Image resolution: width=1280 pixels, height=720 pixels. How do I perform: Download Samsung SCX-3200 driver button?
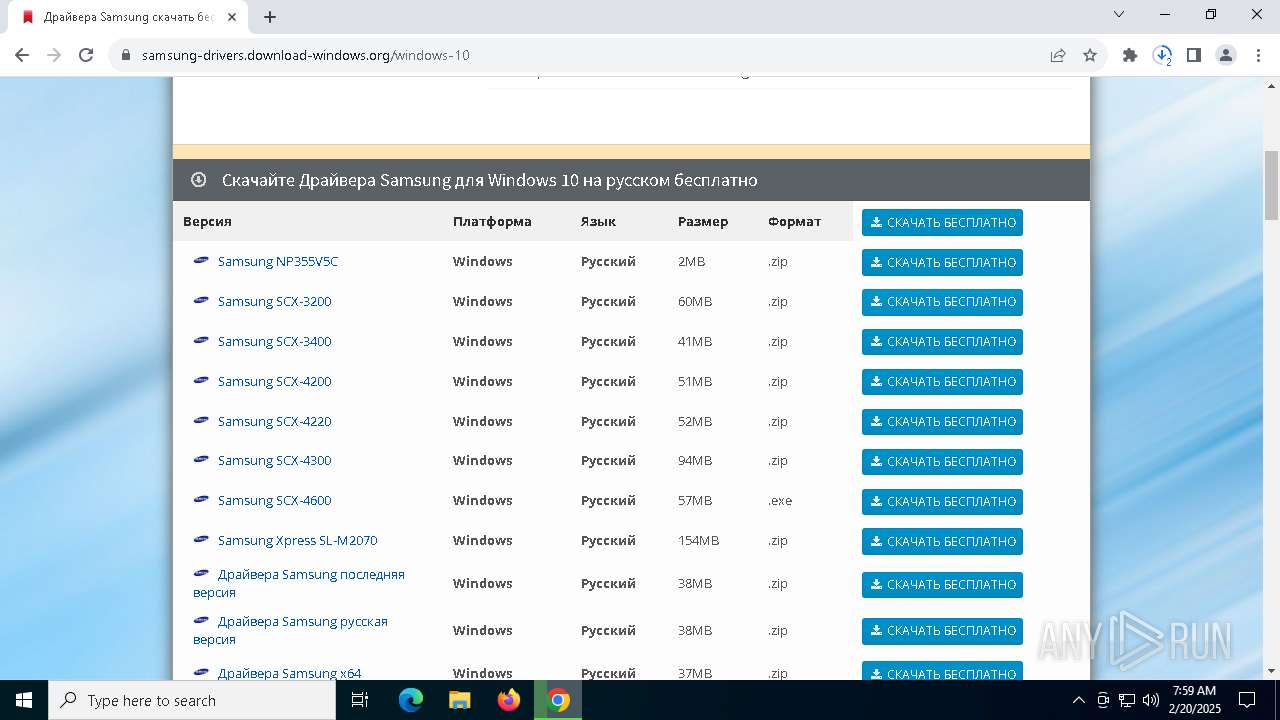tap(942, 302)
